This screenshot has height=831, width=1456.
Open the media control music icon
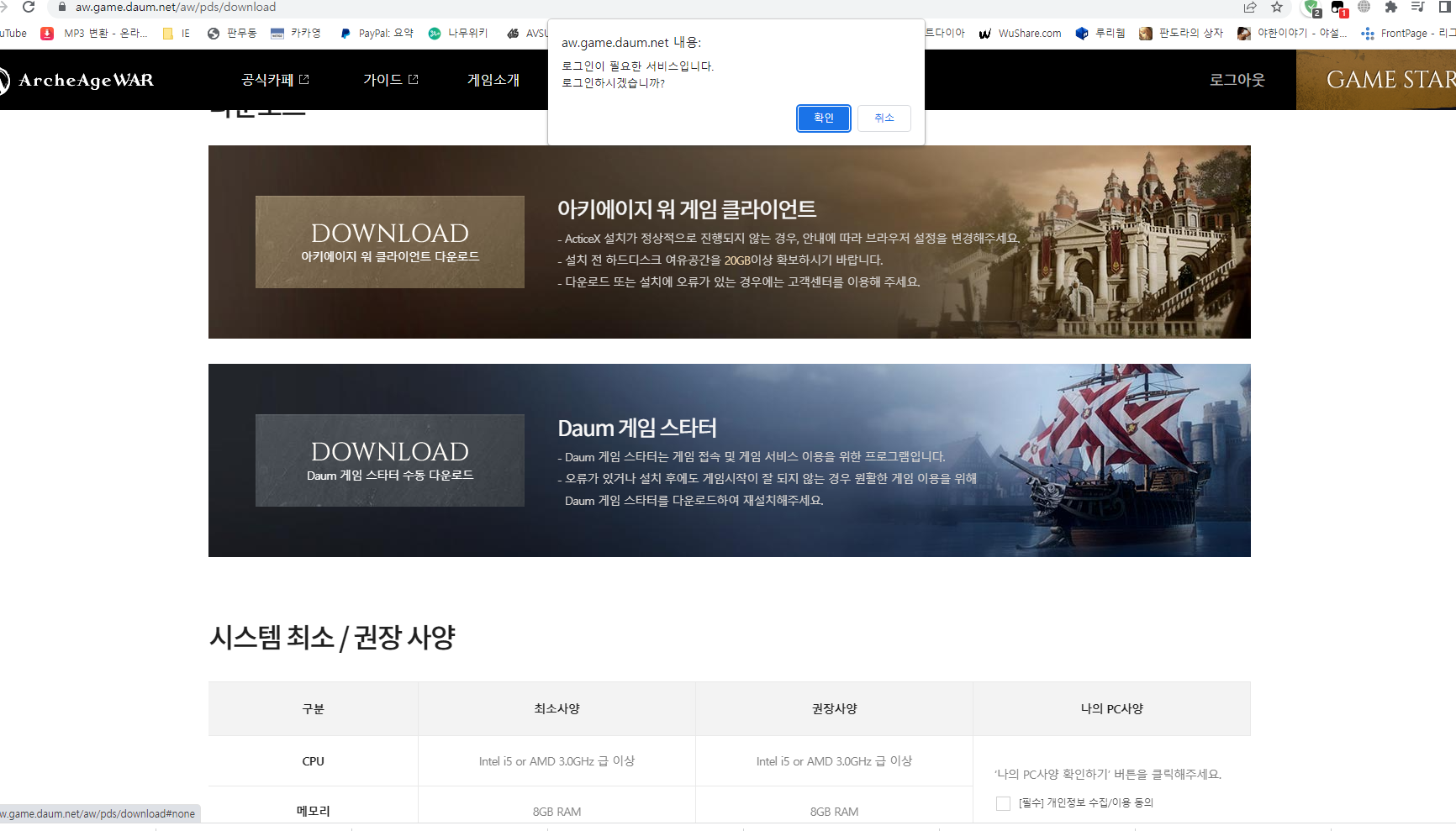click(1417, 7)
